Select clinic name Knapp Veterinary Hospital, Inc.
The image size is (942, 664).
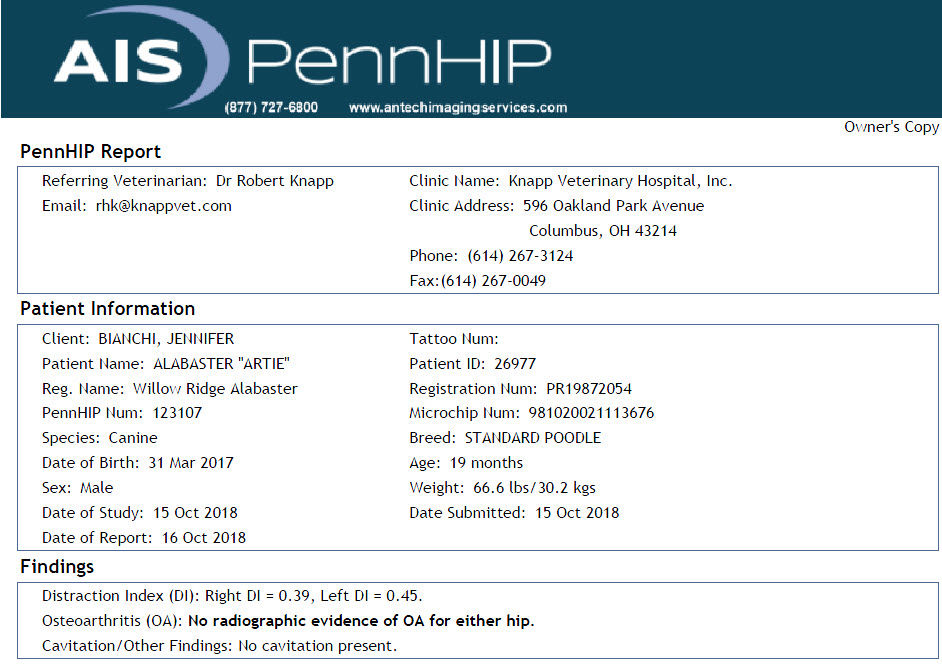[x=621, y=181]
